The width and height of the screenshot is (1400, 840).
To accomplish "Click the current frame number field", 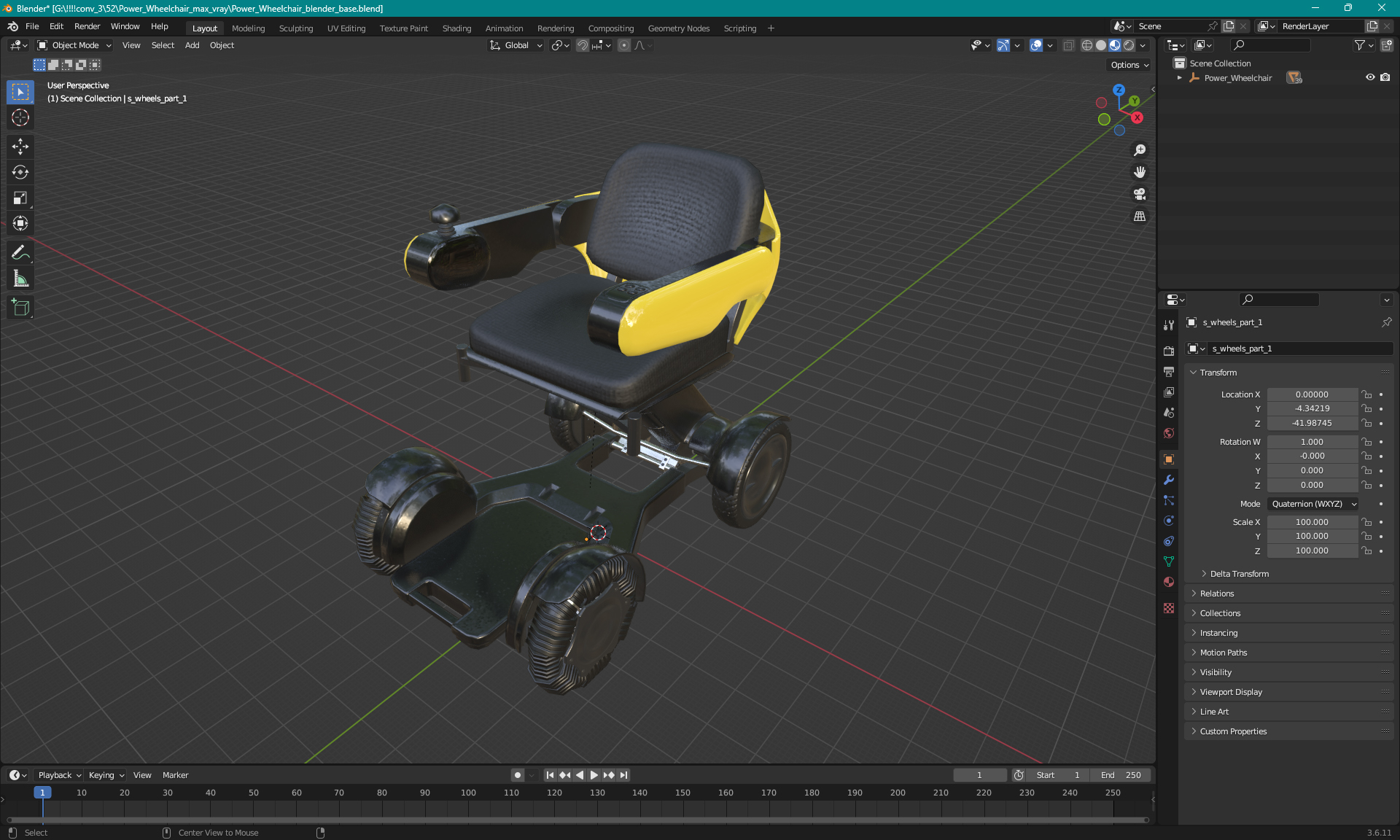I will point(979,775).
